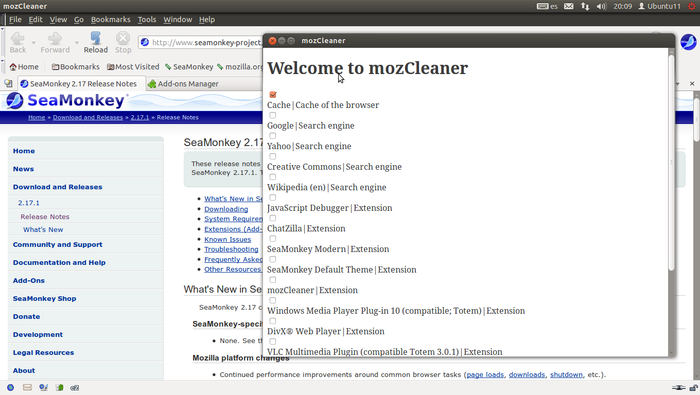700x395 pixels.
Task: Check the Creative Commons search engine checkbox
Action: [273, 156]
